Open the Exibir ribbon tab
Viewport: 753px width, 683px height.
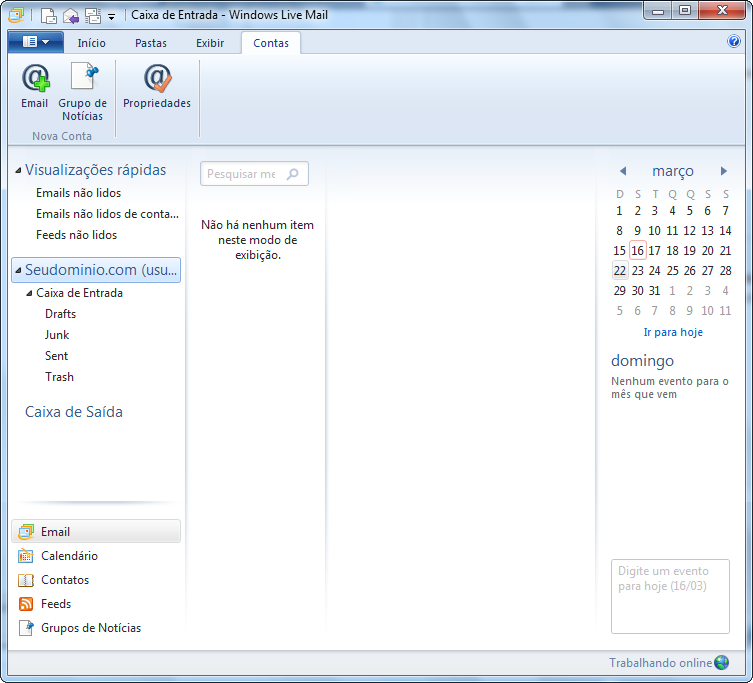(x=210, y=43)
